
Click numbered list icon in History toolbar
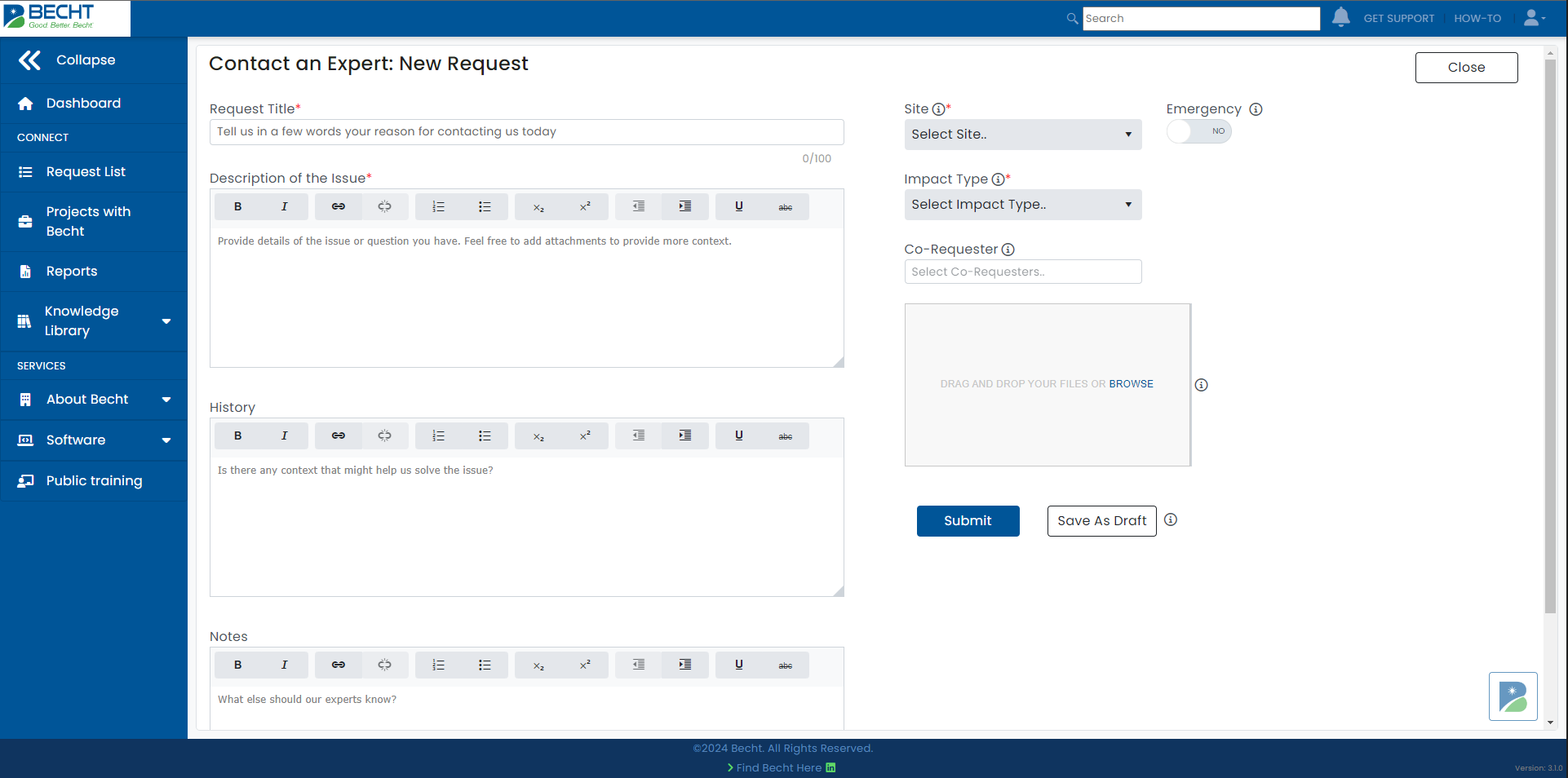click(x=438, y=436)
